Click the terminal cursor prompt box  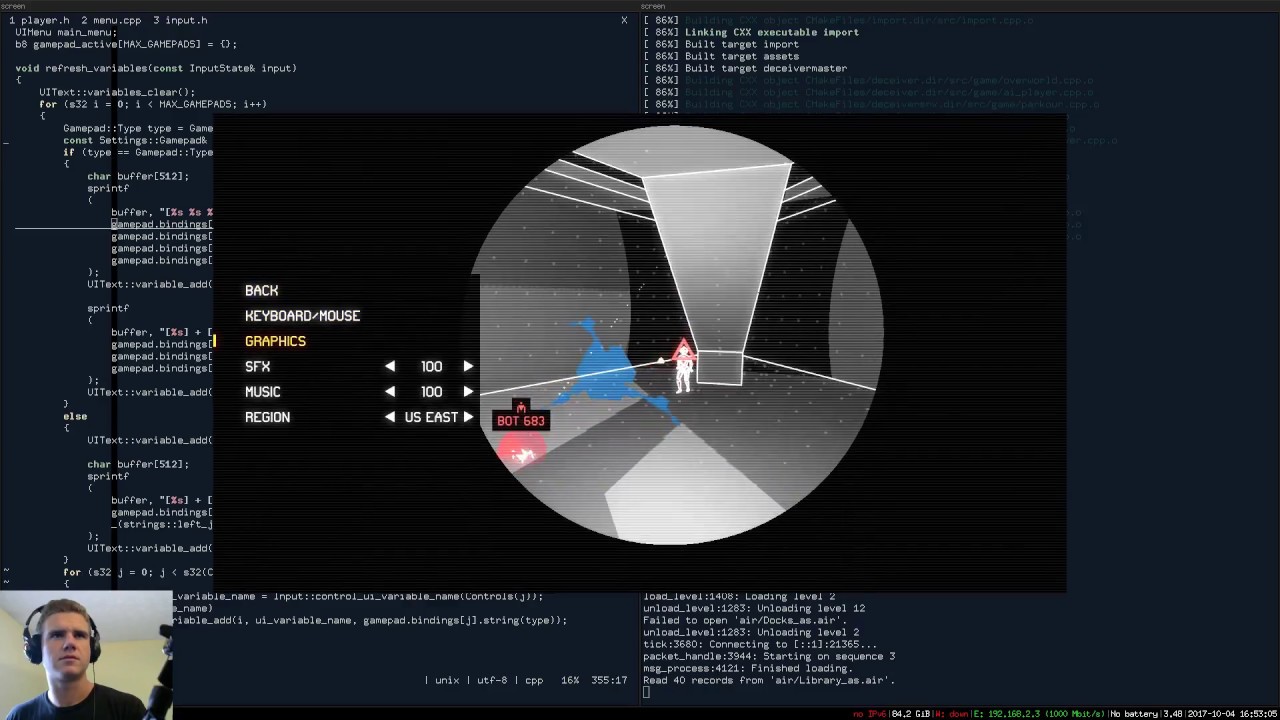pos(647,692)
